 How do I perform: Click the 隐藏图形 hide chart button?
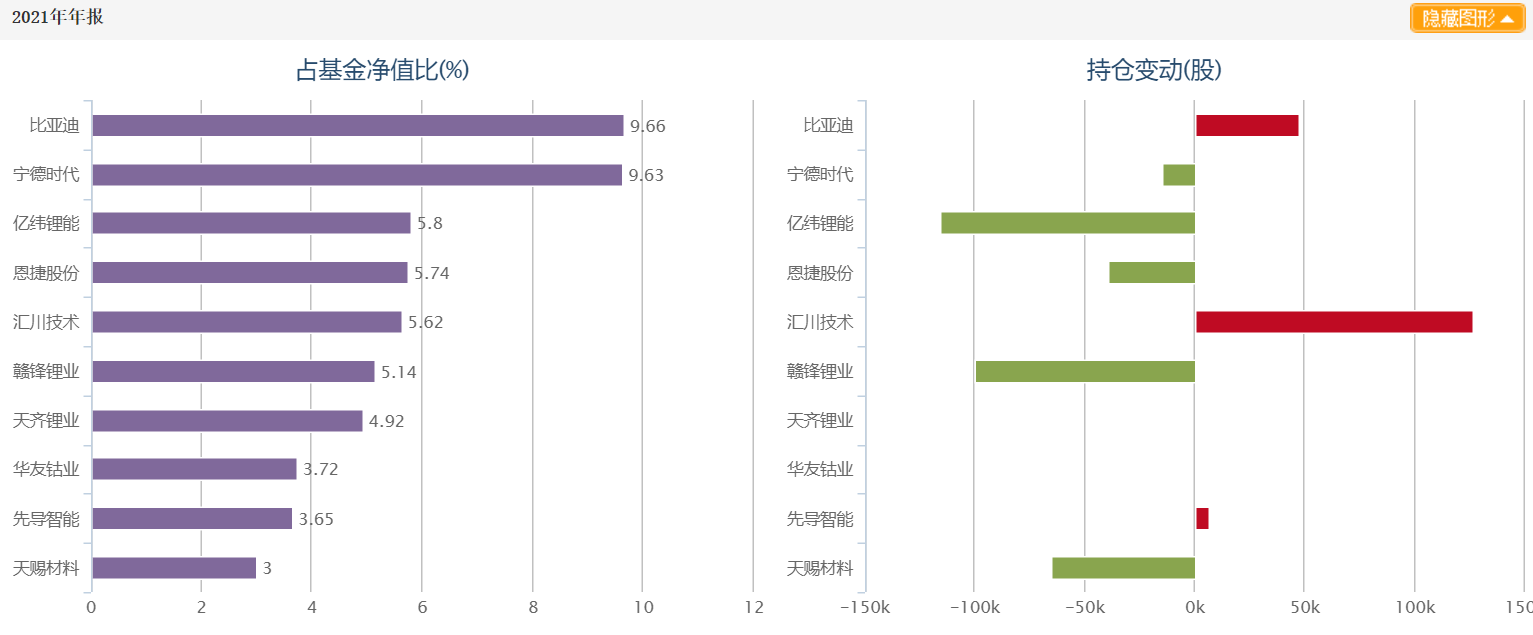(x=1458, y=18)
